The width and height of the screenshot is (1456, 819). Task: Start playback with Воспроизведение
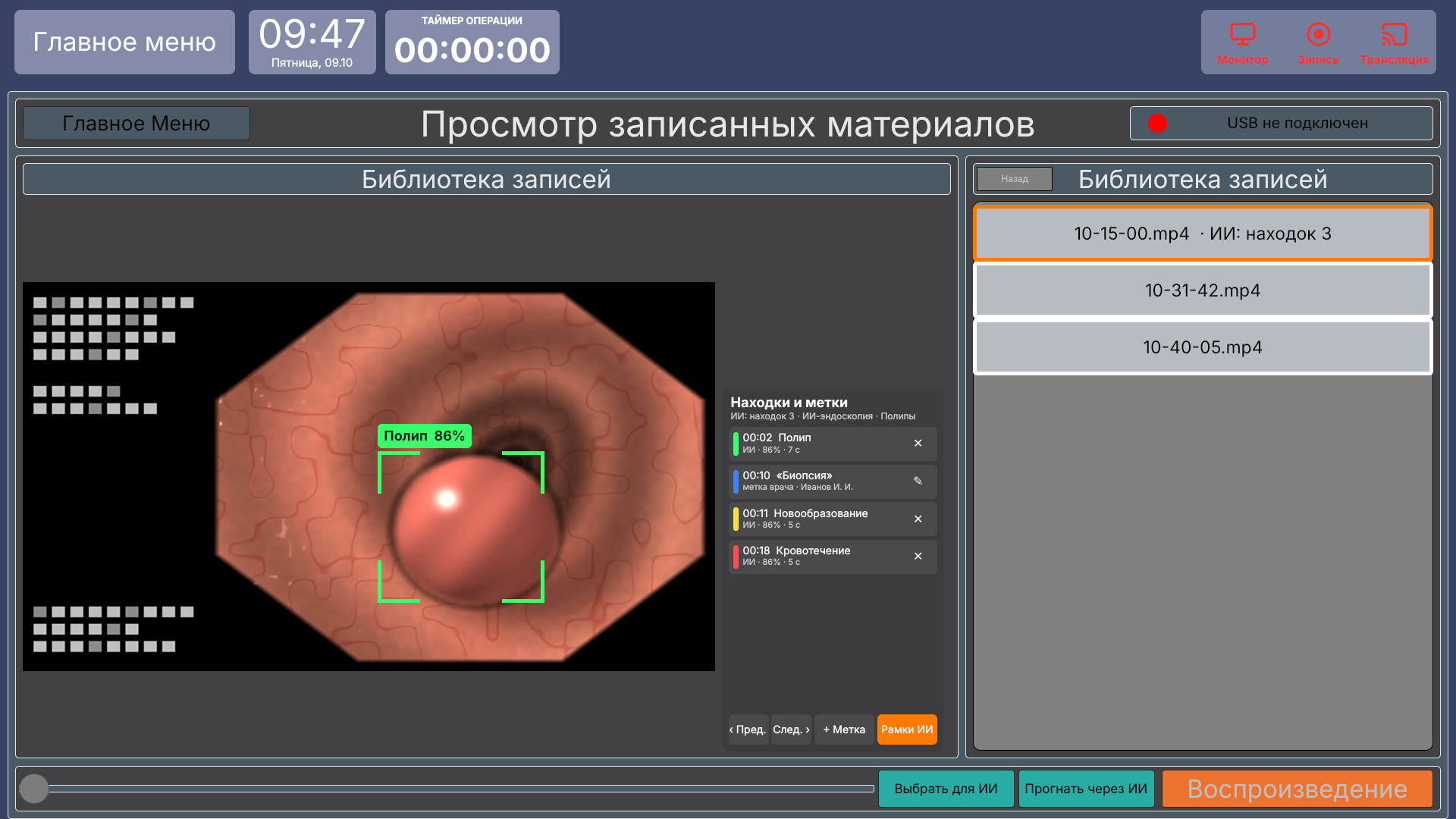point(1297,789)
